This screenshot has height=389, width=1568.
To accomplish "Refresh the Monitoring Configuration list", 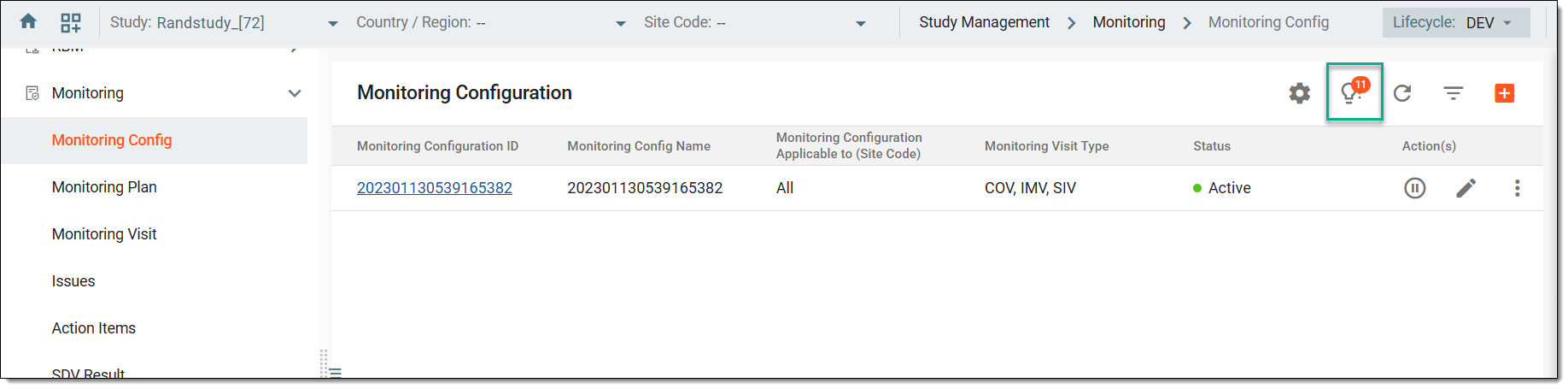I will (1402, 93).
